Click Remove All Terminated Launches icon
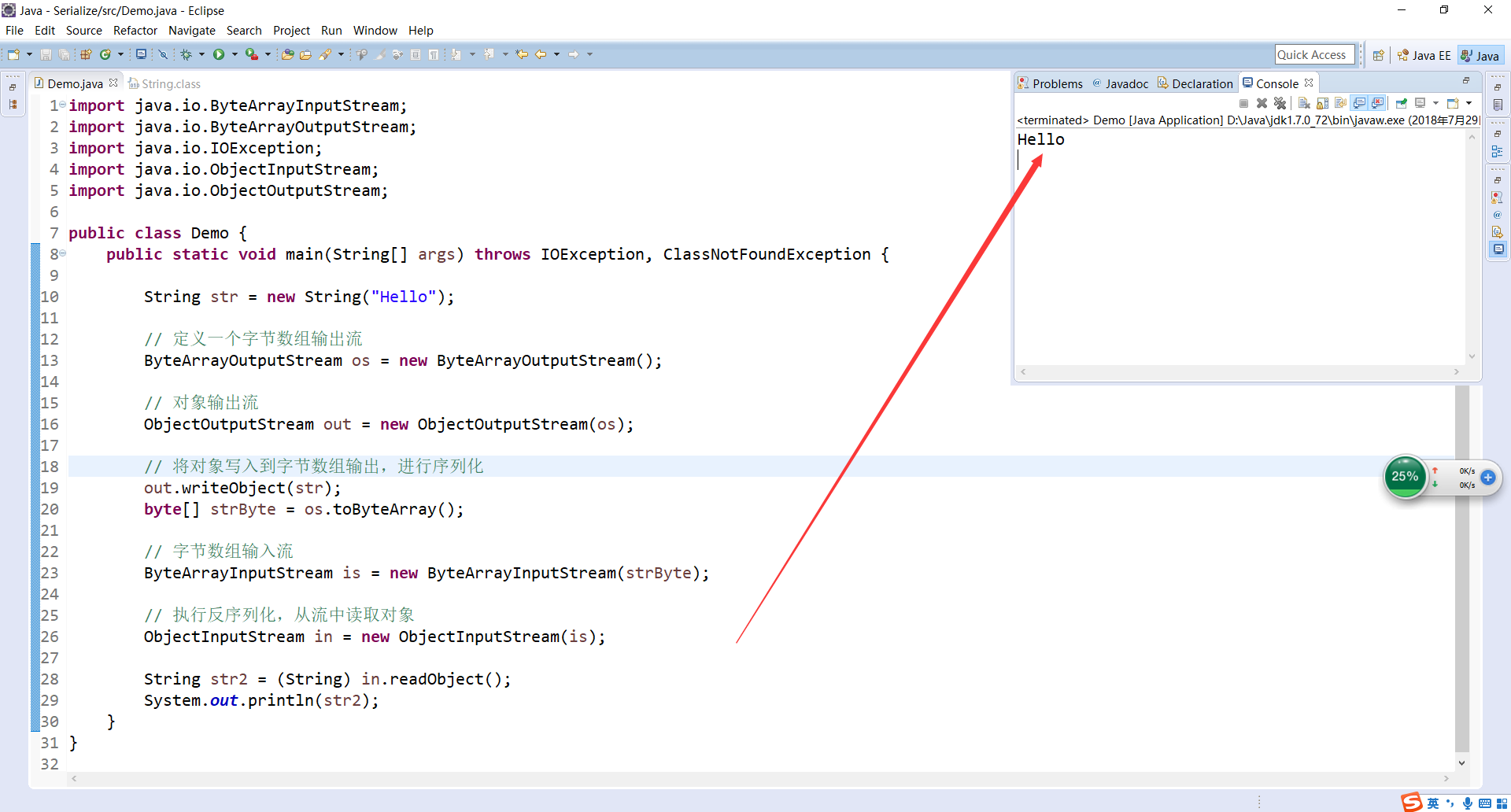This screenshot has height=812, width=1511. [x=1280, y=103]
